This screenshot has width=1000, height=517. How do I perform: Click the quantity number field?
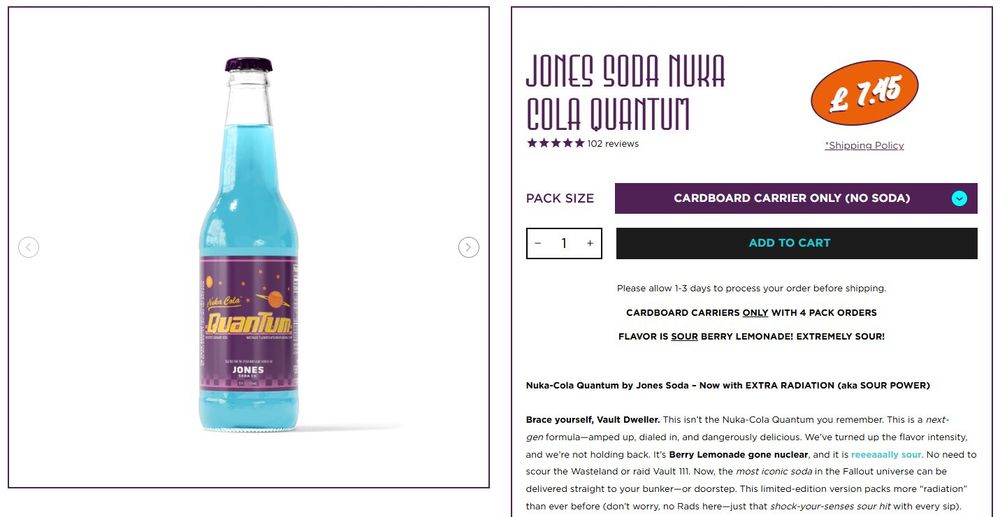pos(564,244)
